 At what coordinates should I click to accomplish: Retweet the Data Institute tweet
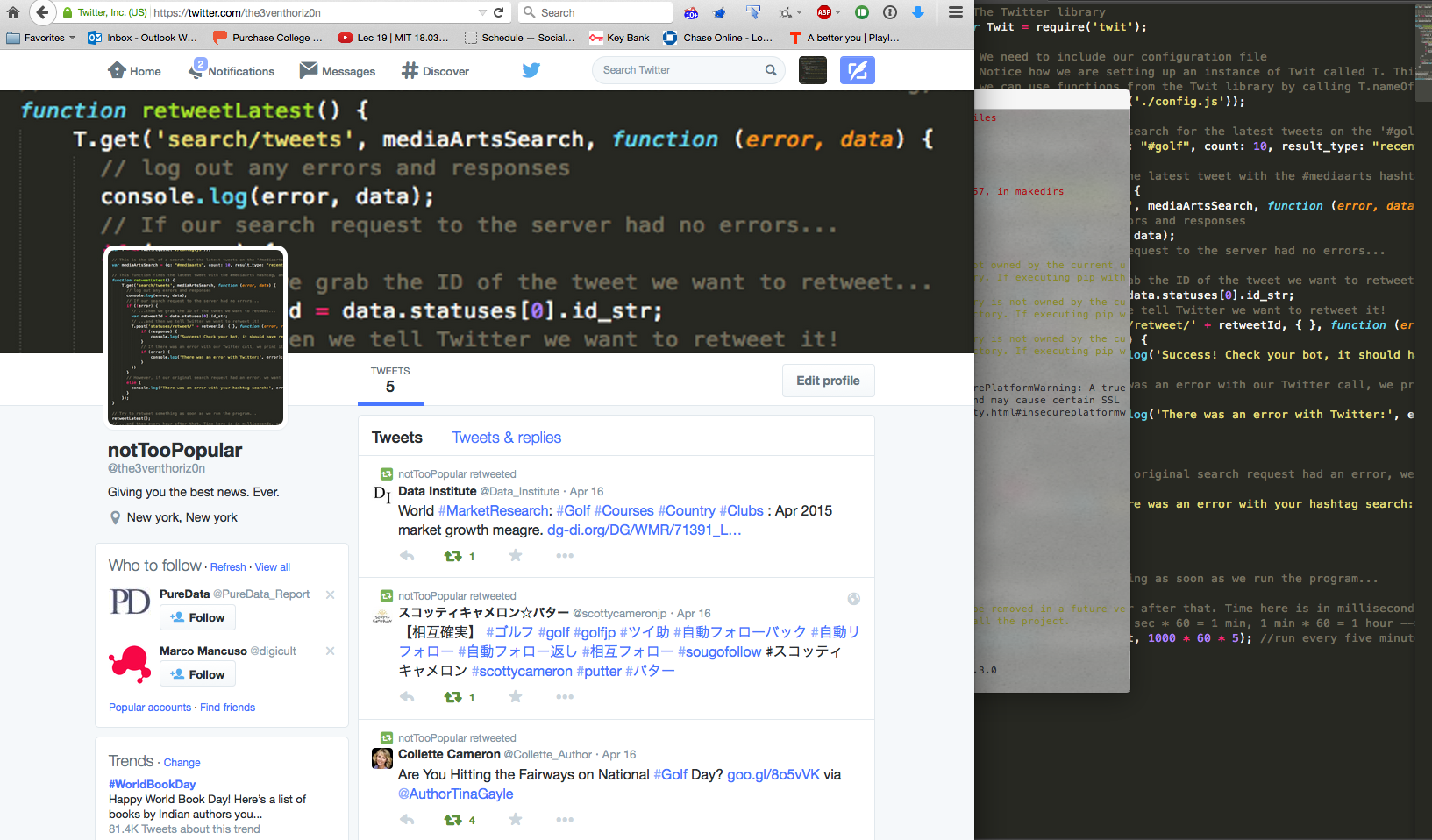pyautogui.click(x=452, y=556)
